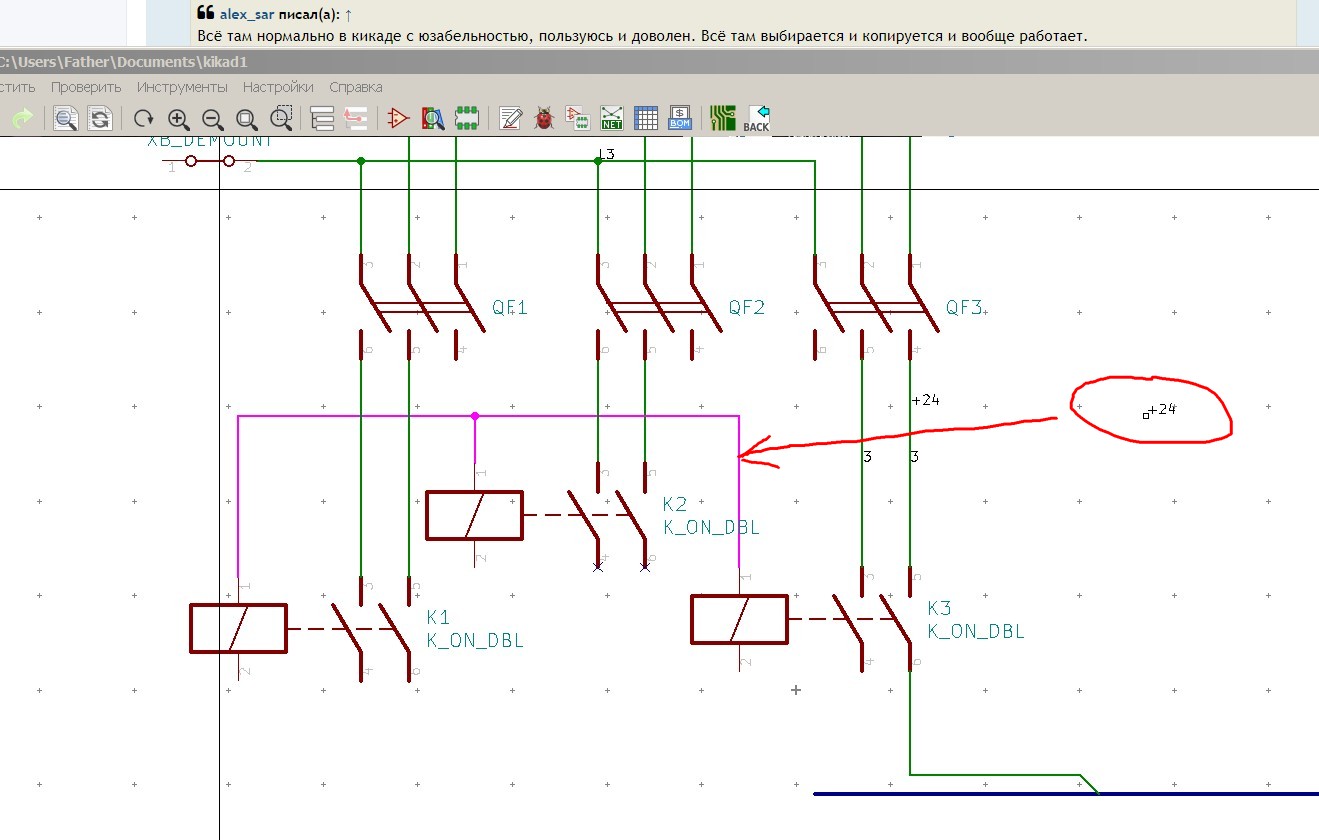Select the QF3 reference label
This screenshot has height=840, width=1319.
click(964, 308)
